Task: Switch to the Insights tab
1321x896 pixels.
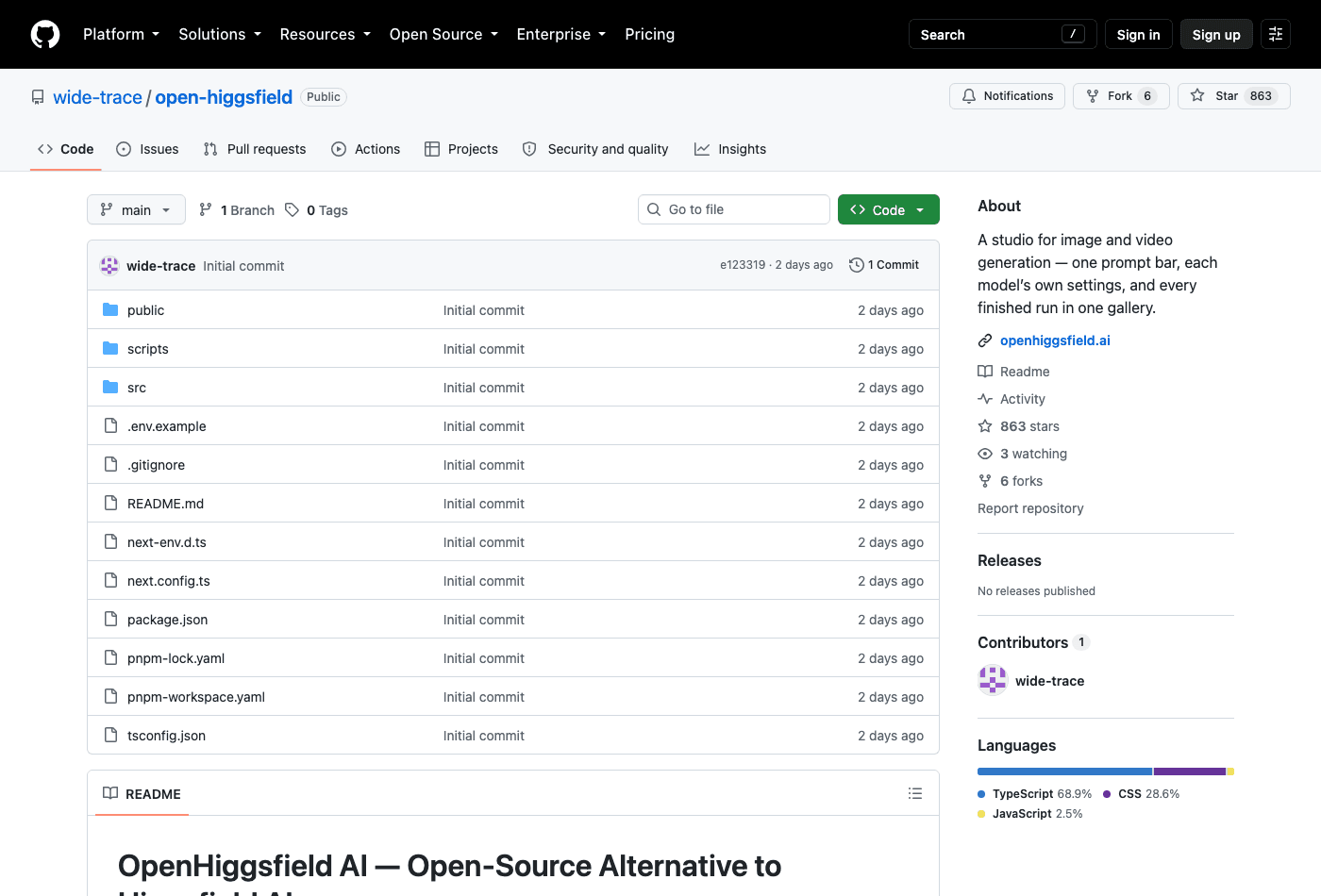Action: (730, 149)
